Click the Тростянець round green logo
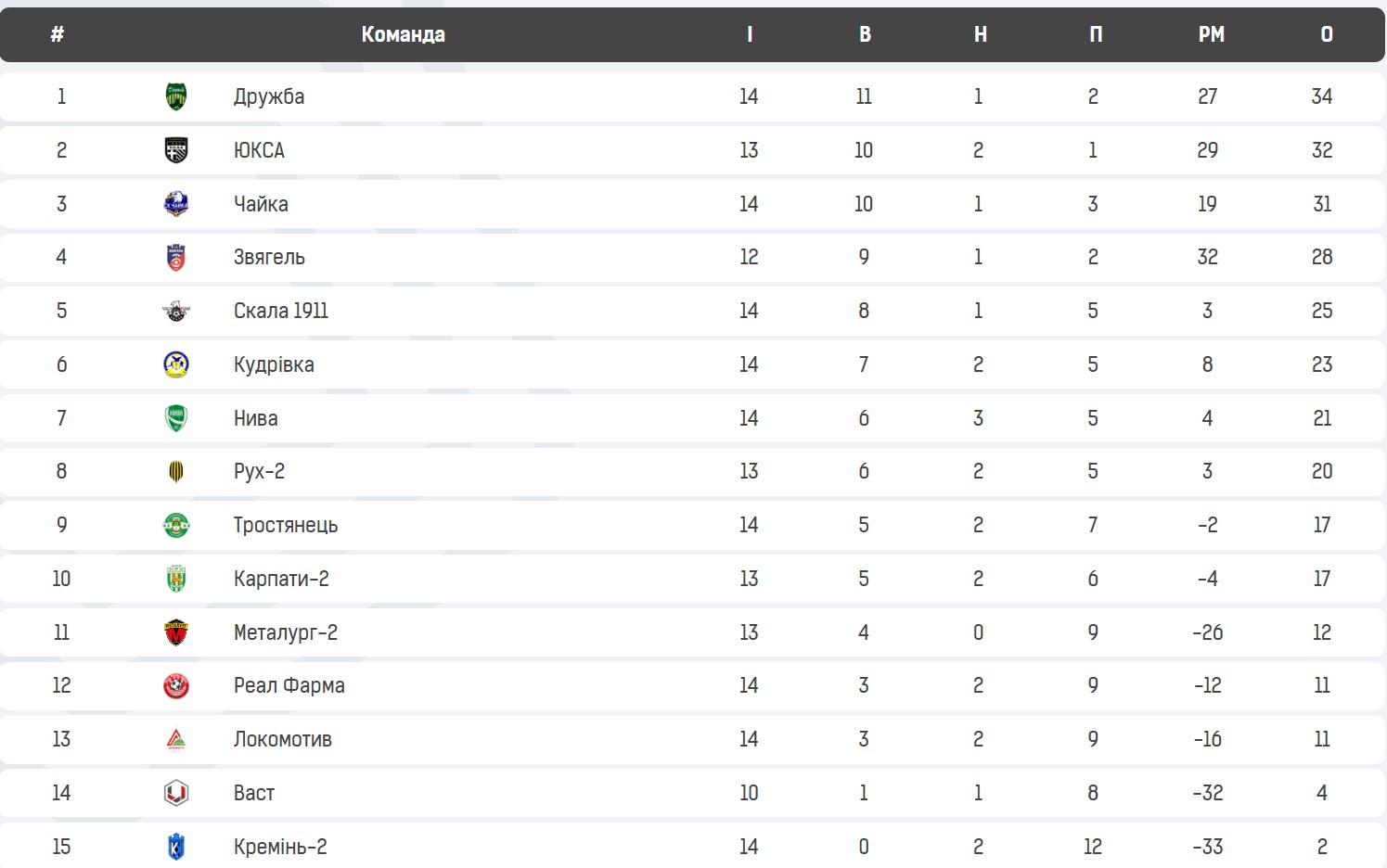Viewport: 1387px width, 868px height. tap(176, 525)
